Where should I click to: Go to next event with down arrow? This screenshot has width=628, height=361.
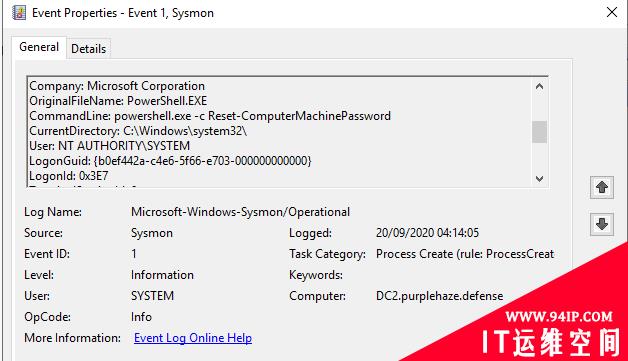[602, 224]
